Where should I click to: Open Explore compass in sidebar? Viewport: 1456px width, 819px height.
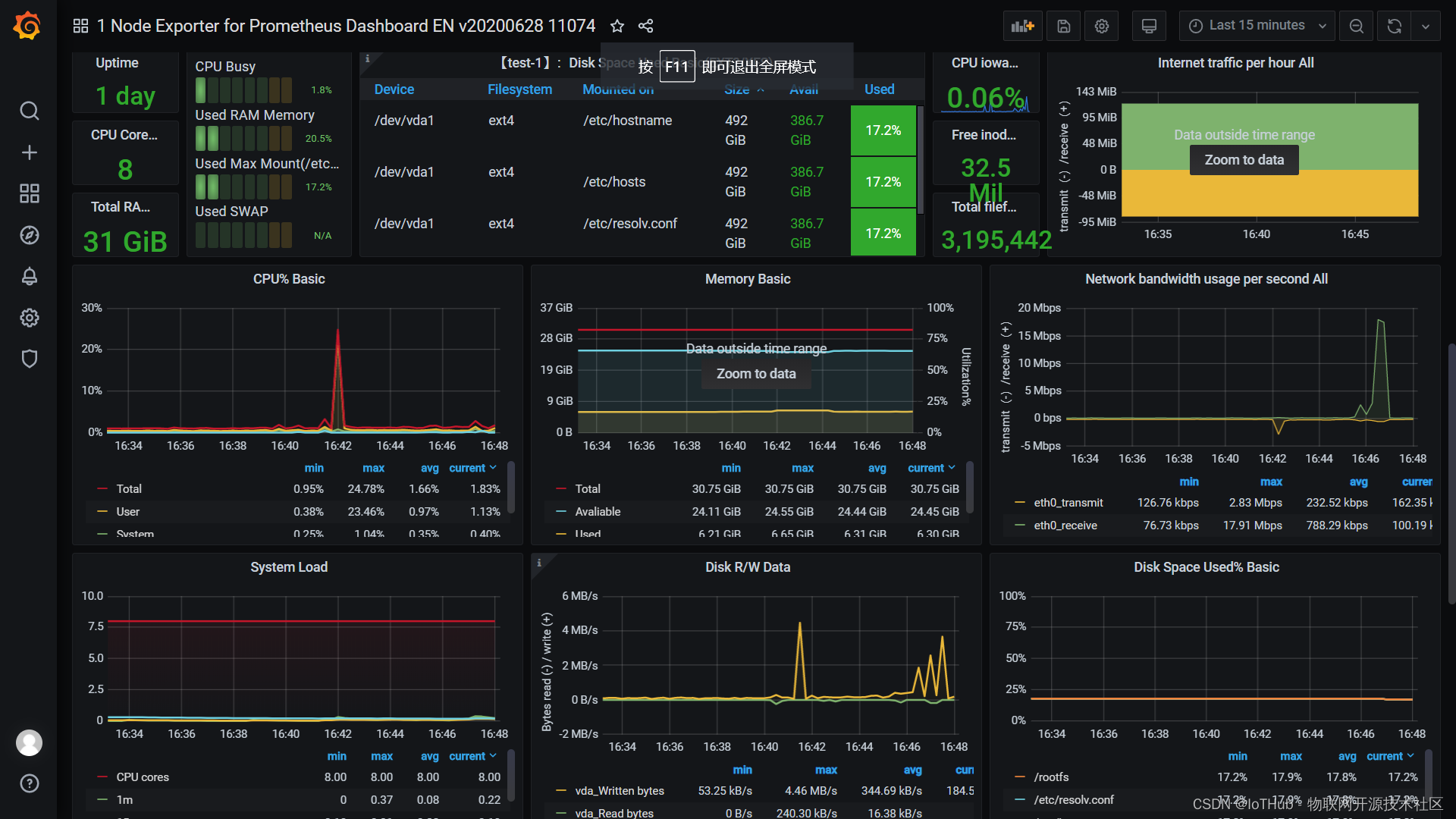pos(29,235)
